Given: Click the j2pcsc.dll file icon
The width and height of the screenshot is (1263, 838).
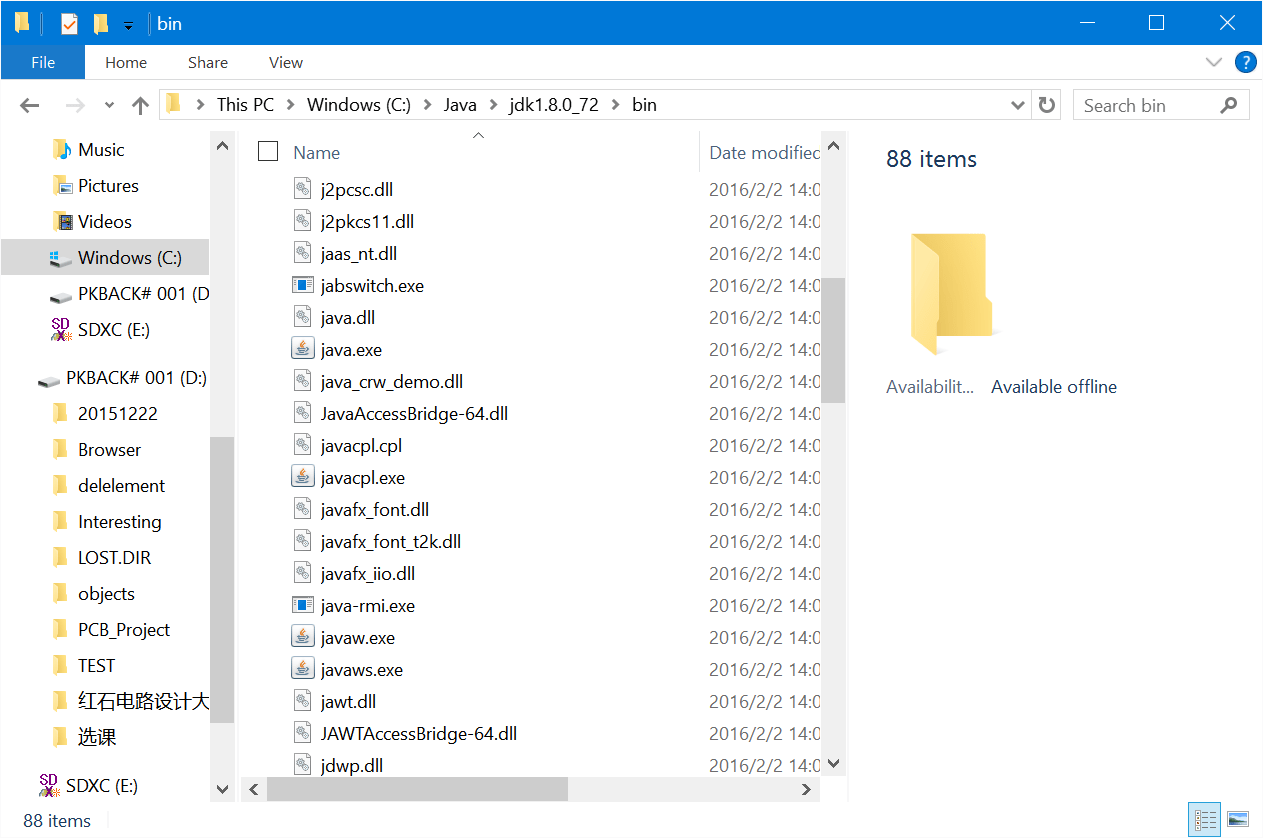Looking at the screenshot, I should point(302,189).
